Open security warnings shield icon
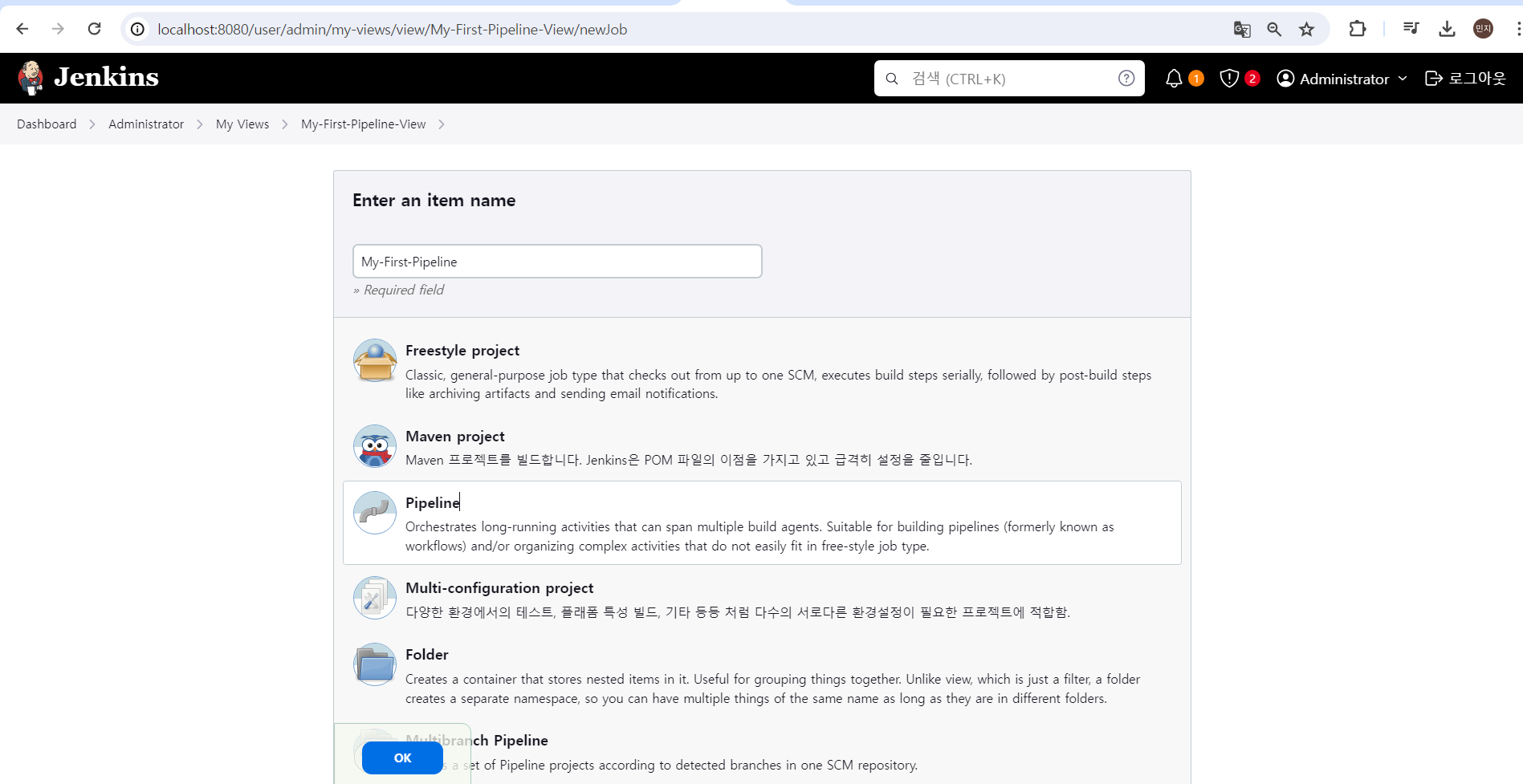 click(x=1229, y=78)
